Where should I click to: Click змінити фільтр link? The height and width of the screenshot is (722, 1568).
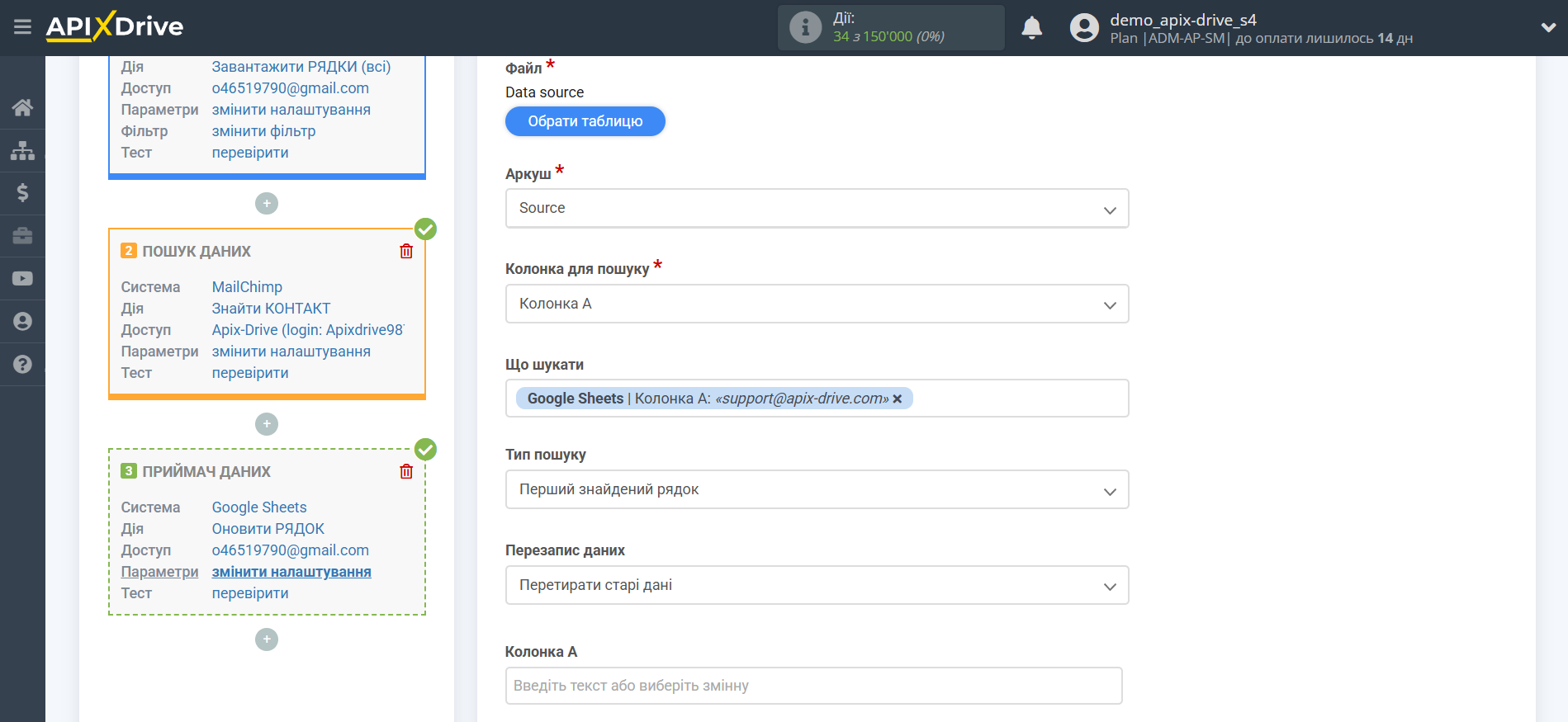coord(263,131)
